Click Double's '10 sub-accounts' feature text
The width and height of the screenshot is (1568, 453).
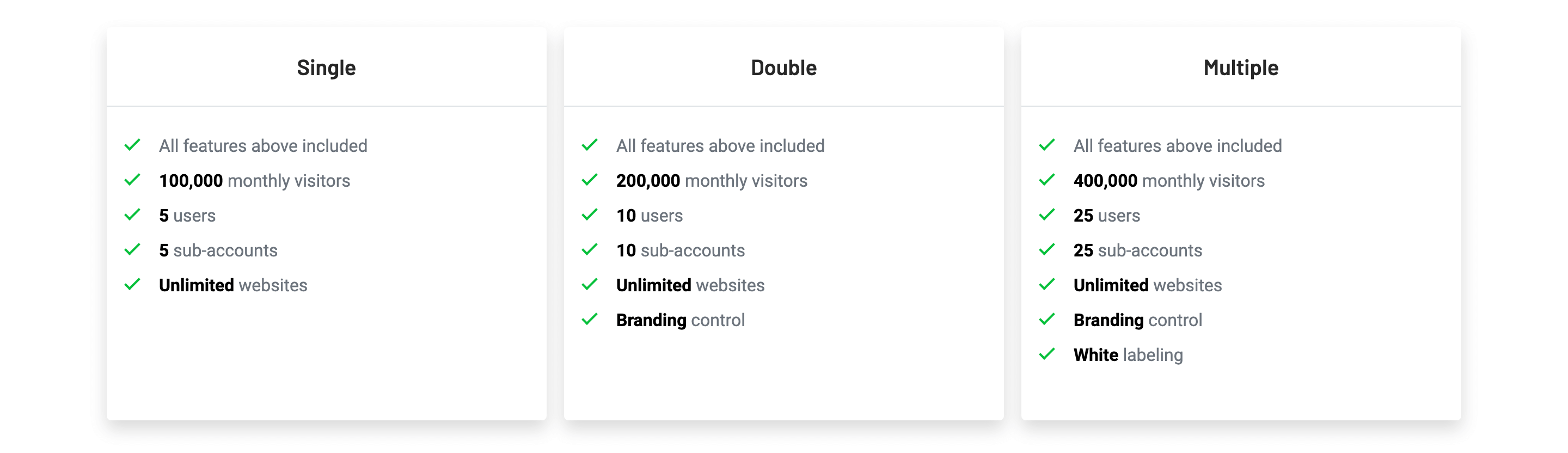[680, 250]
